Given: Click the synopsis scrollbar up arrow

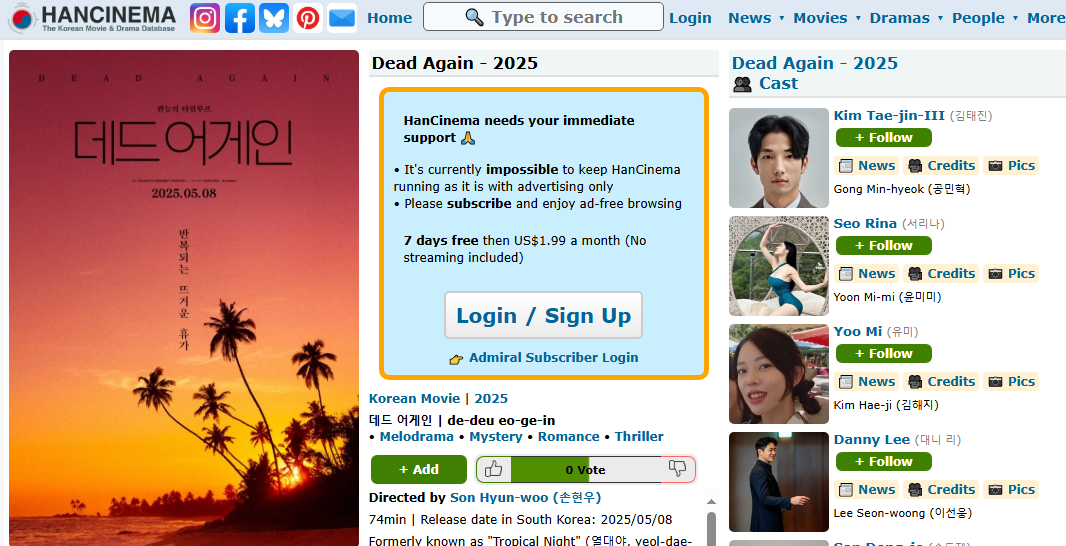Looking at the screenshot, I should point(712,502).
